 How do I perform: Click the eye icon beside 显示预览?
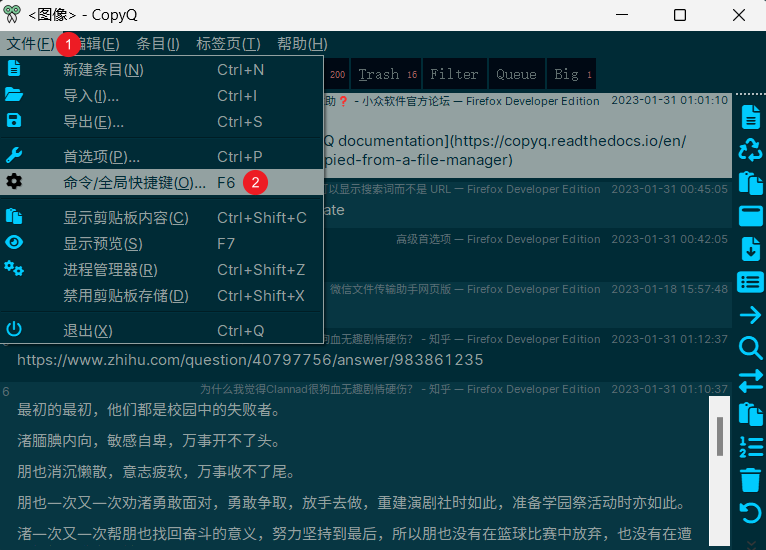click(14, 242)
